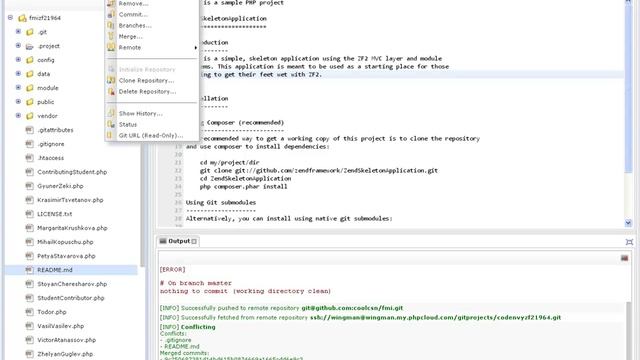Open StudentContributor.php in the tree
The height and width of the screenshot is (360, 640).
(x=71, y=298)
